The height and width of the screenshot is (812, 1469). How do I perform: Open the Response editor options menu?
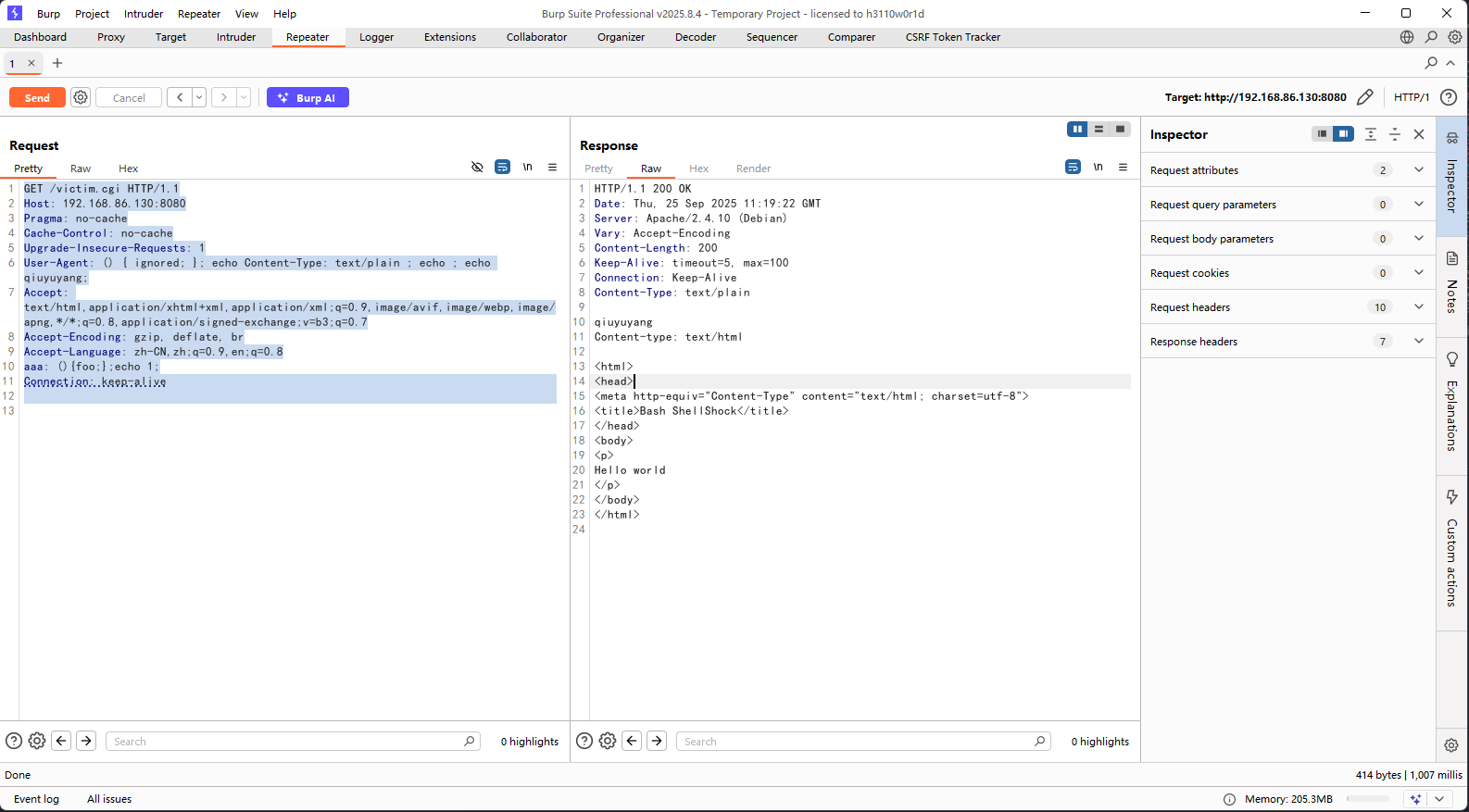1124,168
